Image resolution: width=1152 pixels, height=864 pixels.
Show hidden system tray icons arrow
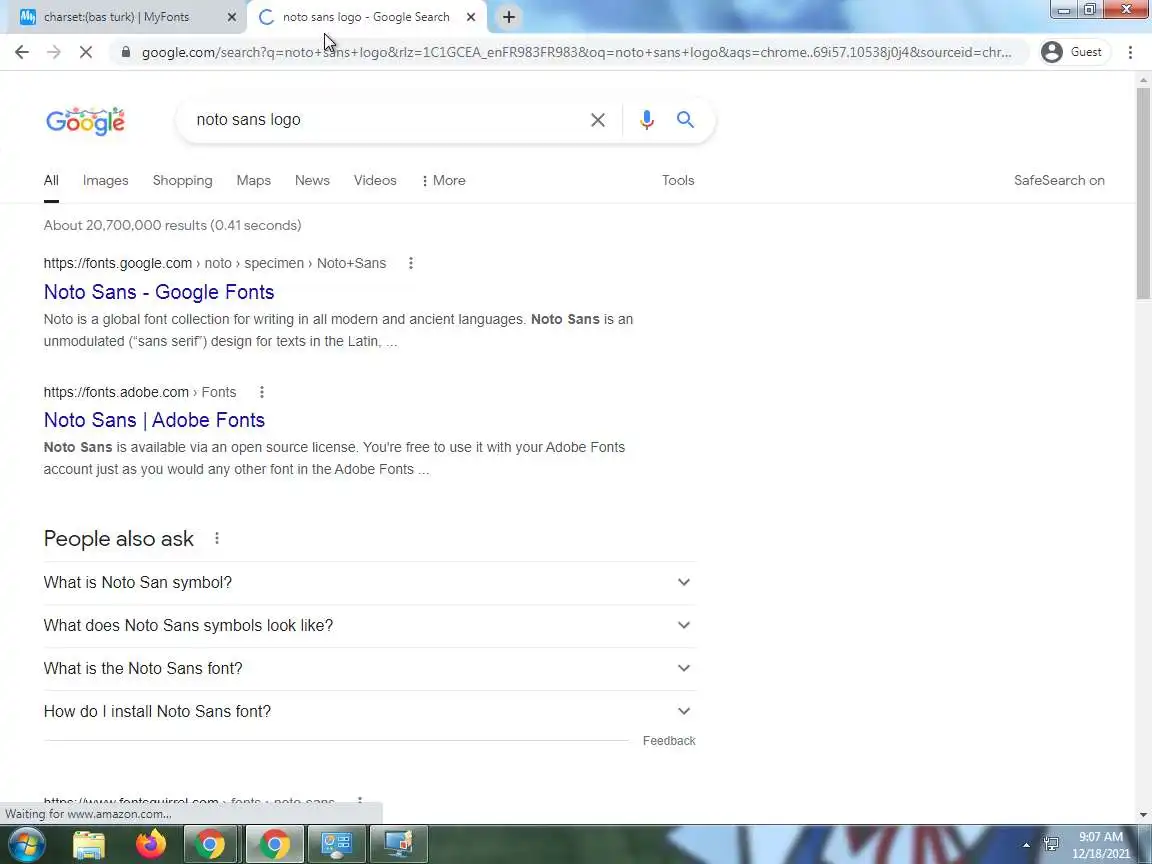point(1026,845)
